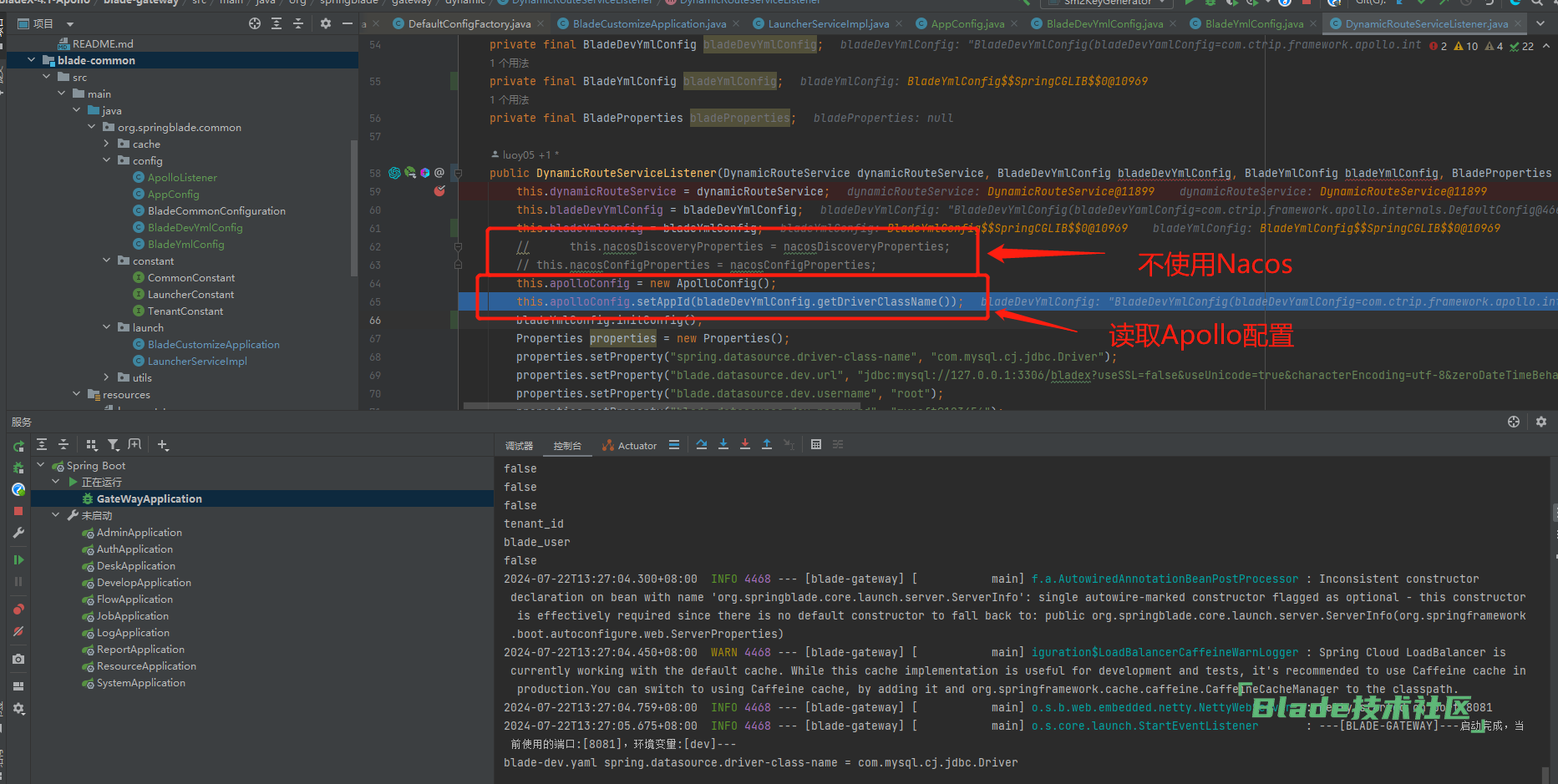This screenshot has height=784, width=1558.
Task: Close DefaultConfigFactory.java tab
Action: click(540, 23)
